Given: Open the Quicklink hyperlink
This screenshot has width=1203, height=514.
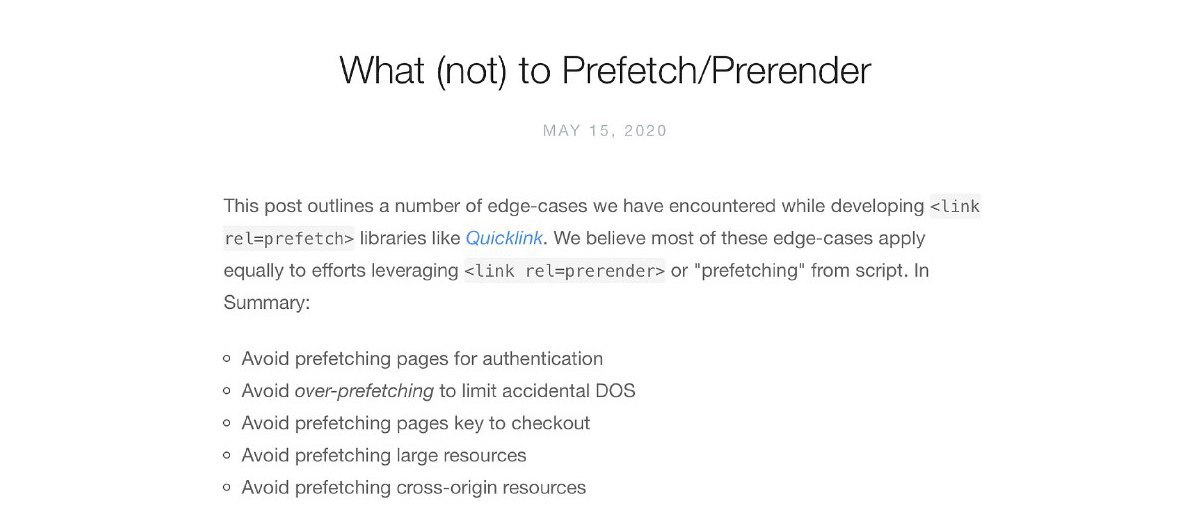Looking at the screenshot, I should [x=504, y=238].
